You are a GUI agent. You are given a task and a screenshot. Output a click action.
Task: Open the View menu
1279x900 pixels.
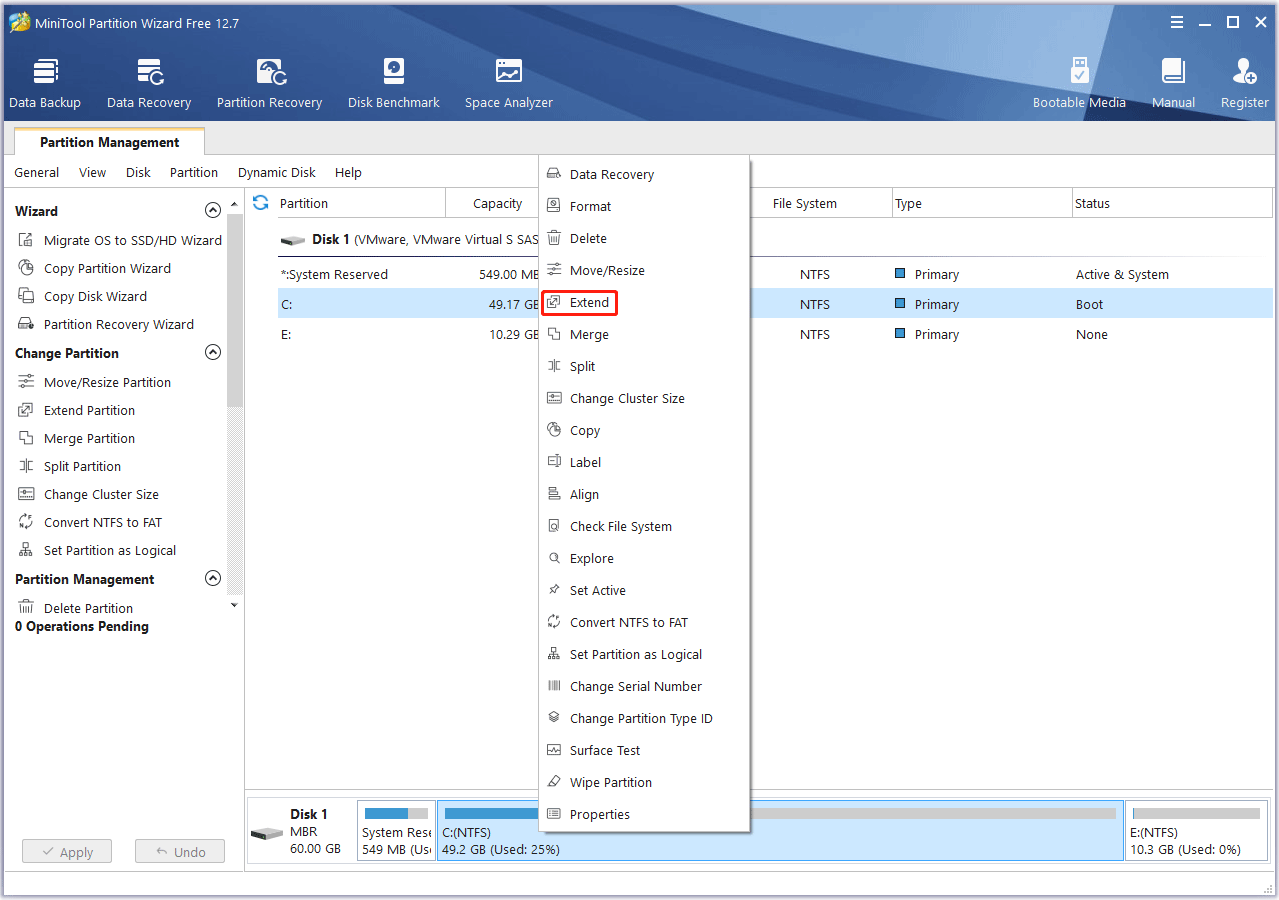click(x=93, y=172)
